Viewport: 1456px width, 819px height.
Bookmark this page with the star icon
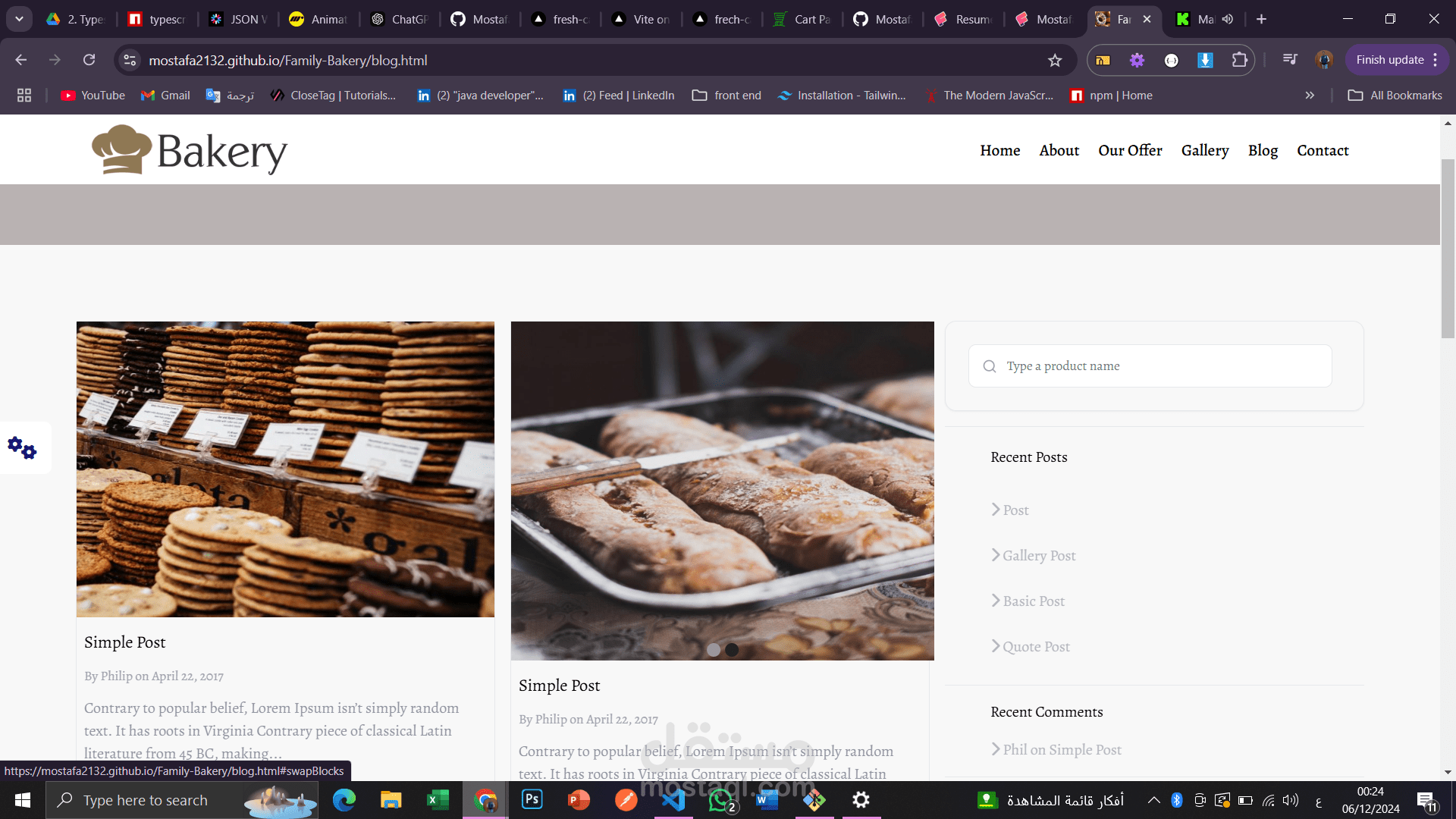pyautogui.click(x=1055, y=61)
